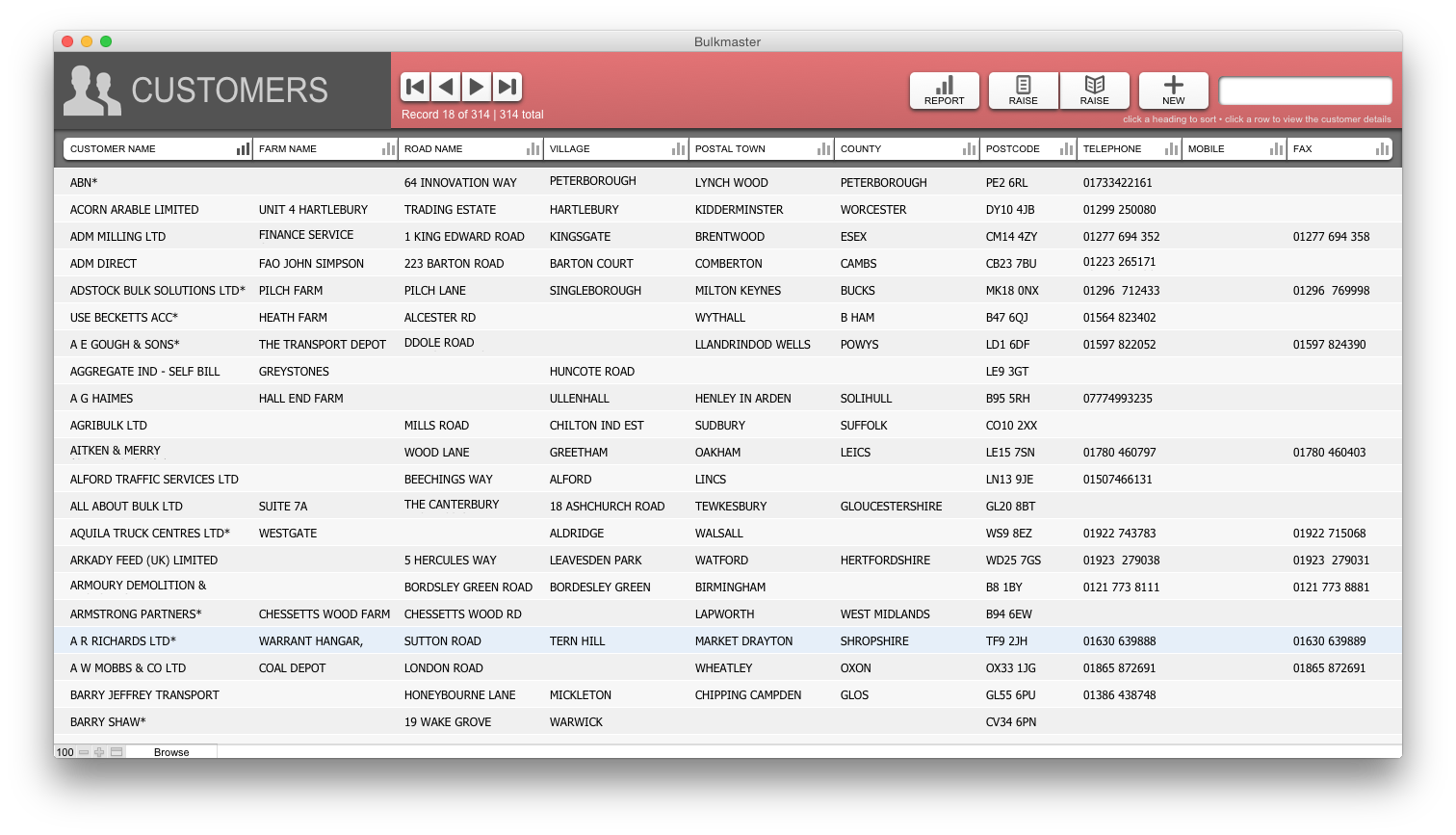Click the search field in the red header
This screenshot has height=835, width=1456.
coord(1305,91)
